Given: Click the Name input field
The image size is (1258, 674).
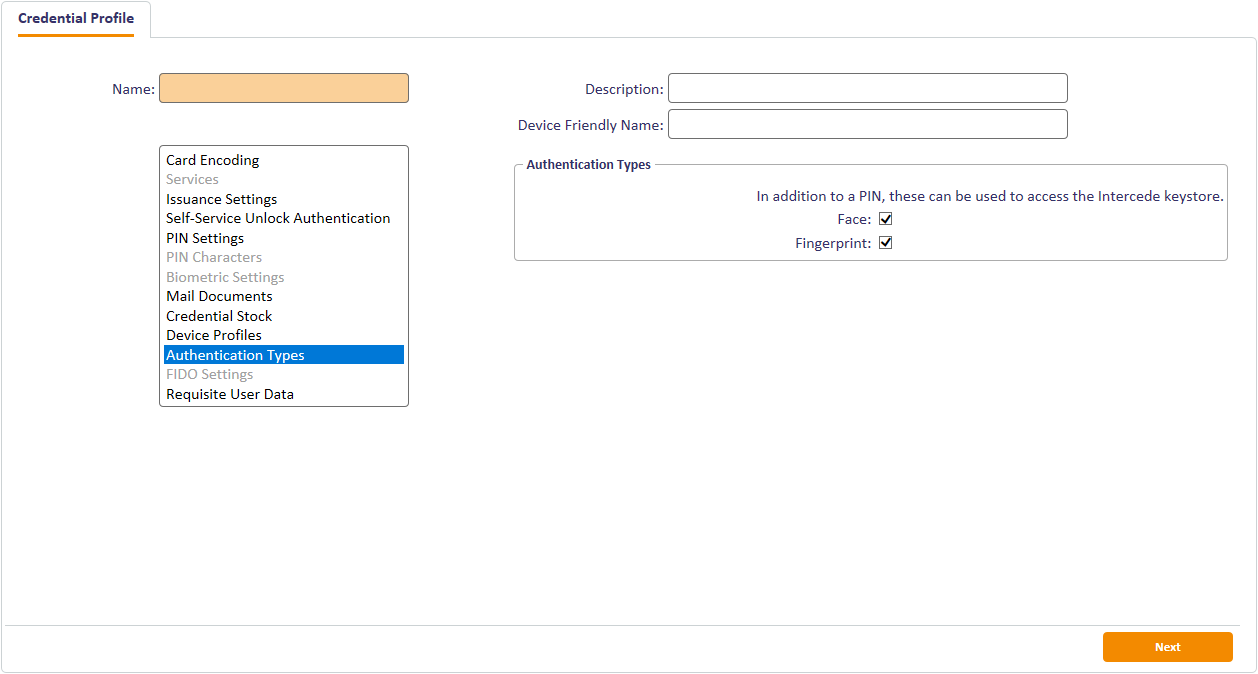Looking at the screenshot, I should [x=284, y=88].
